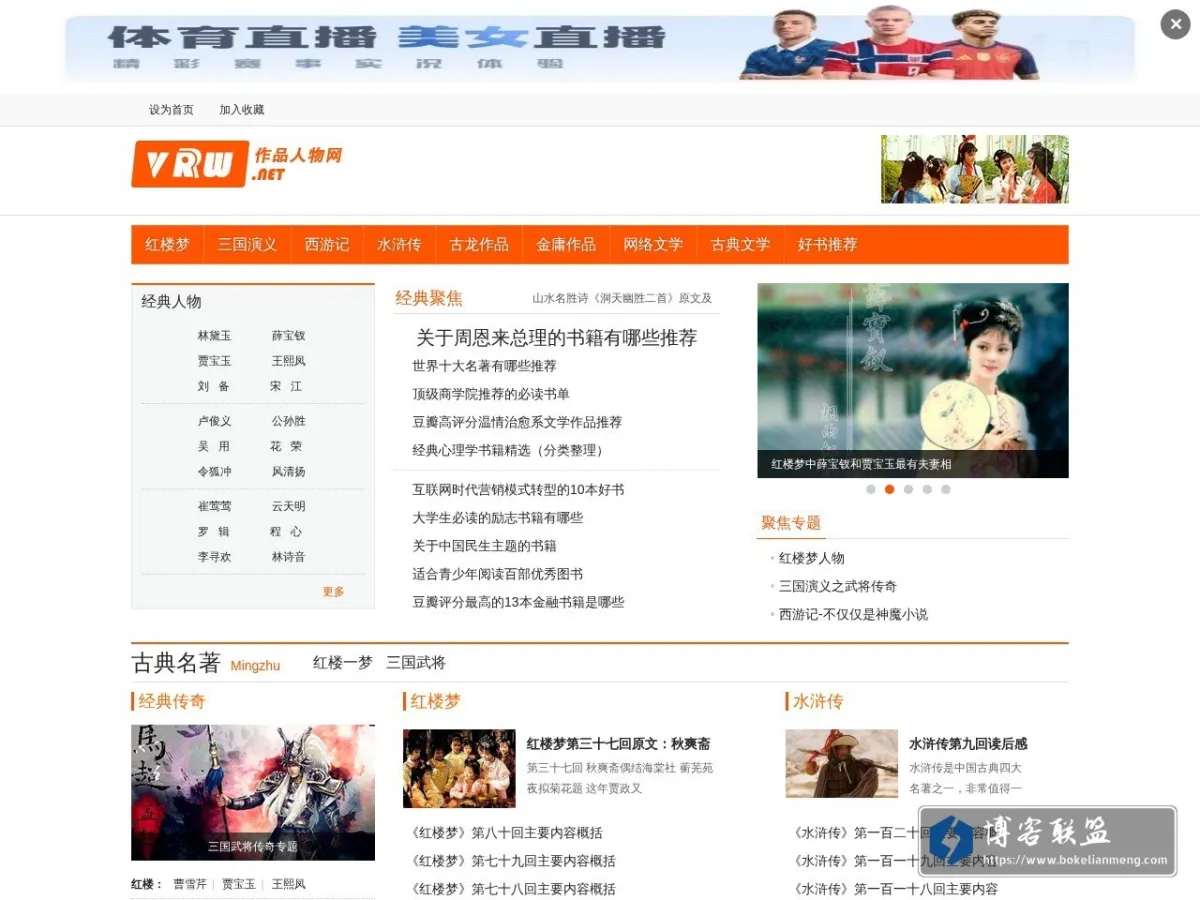
Task: Select the fifth carousel dot
Action: pyautogui.click(x=946, y=490)
